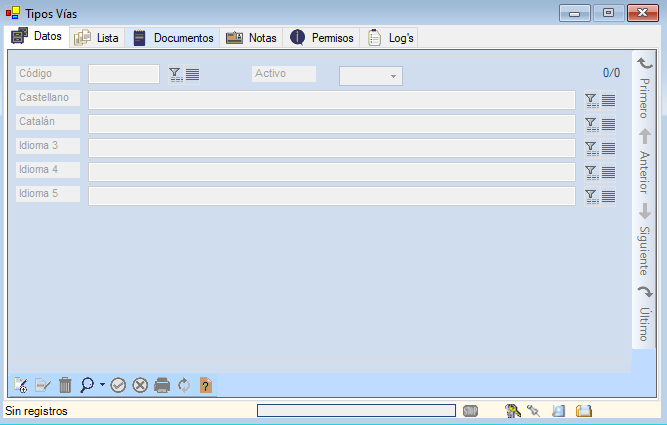
Task: Click the confirm checkmark circle icon
Action: [118, 385]
